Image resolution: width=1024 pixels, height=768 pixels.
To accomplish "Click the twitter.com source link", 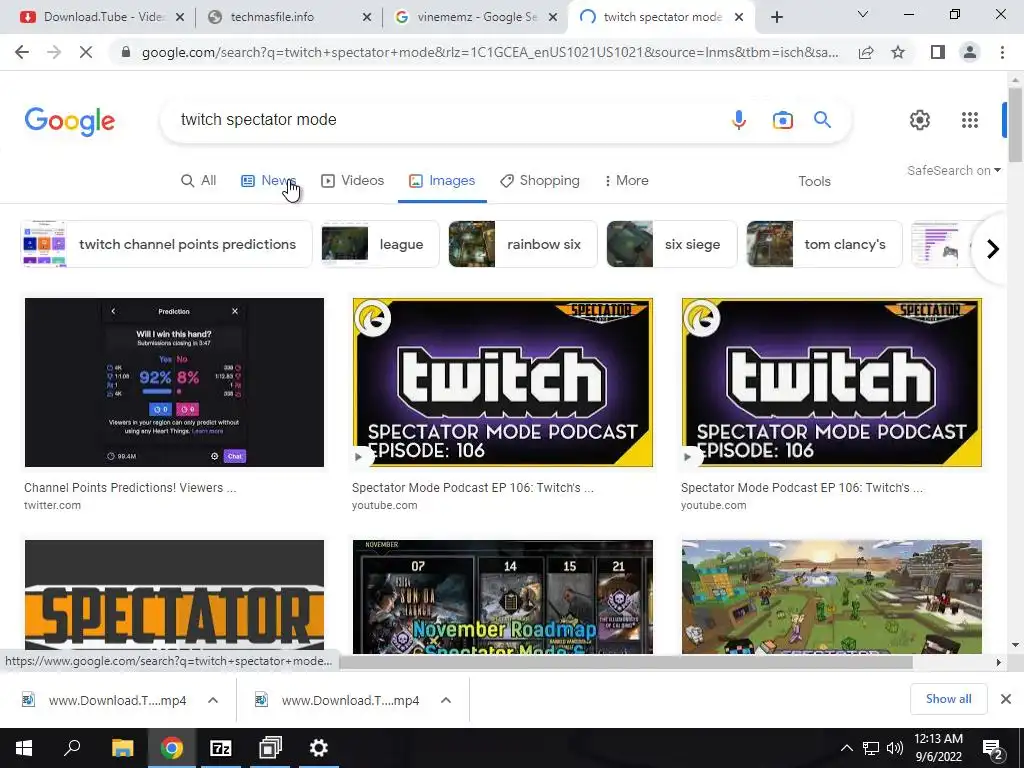I will pyautogui.click(x=52, y=505).
